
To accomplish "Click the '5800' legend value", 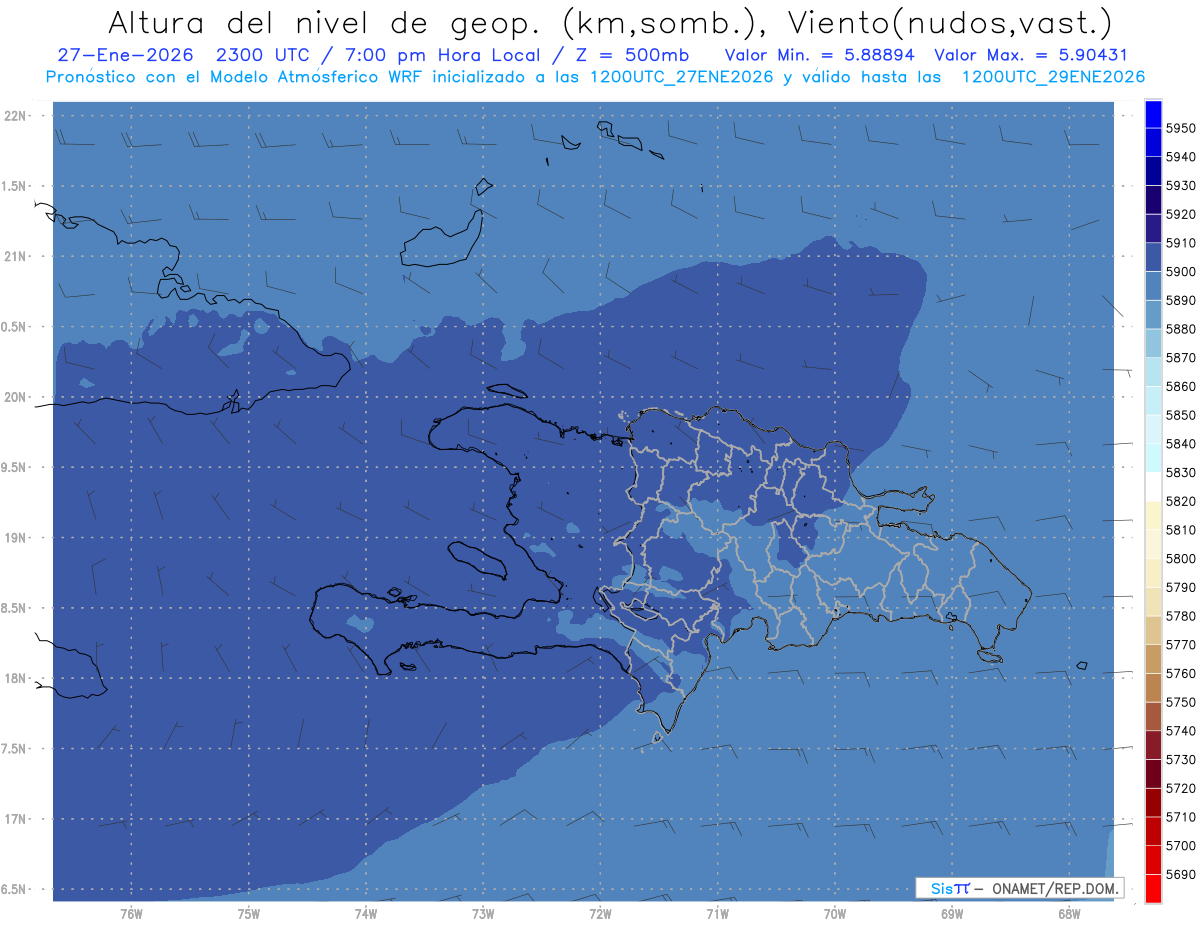I will click(1181, 559).
